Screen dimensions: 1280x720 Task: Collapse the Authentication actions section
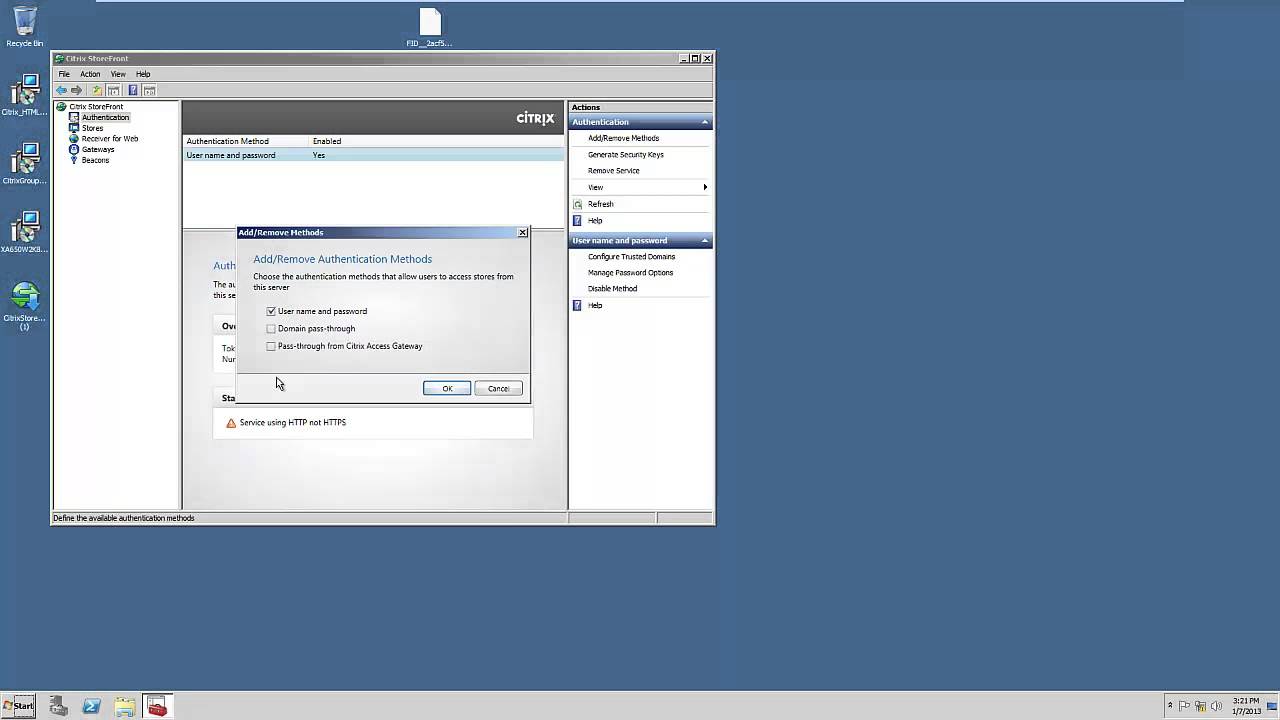point(705,122)
